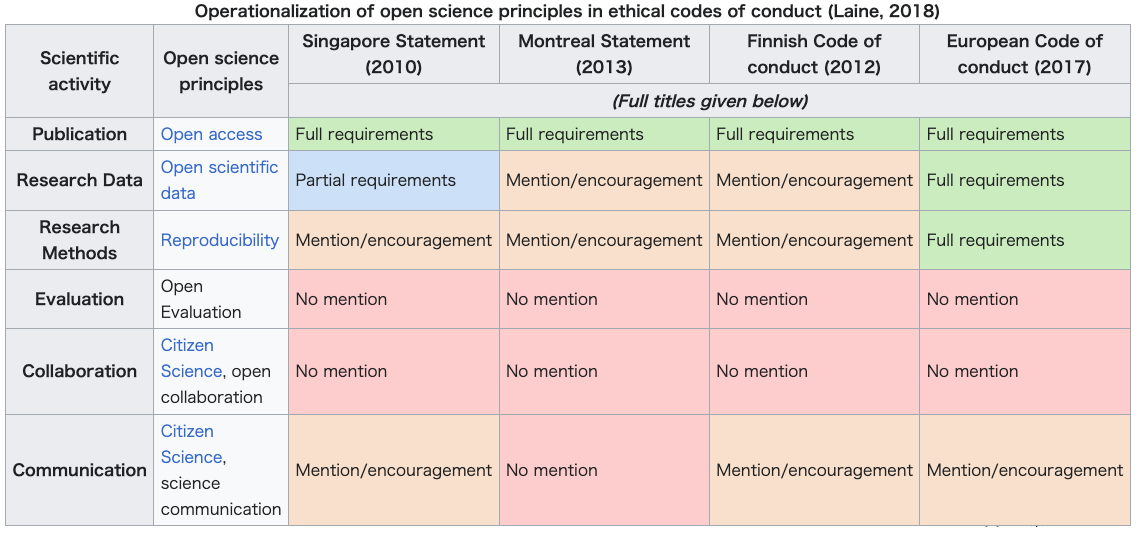Click the Finnish Code of conduct (2012) header

[x=814, y=54]
